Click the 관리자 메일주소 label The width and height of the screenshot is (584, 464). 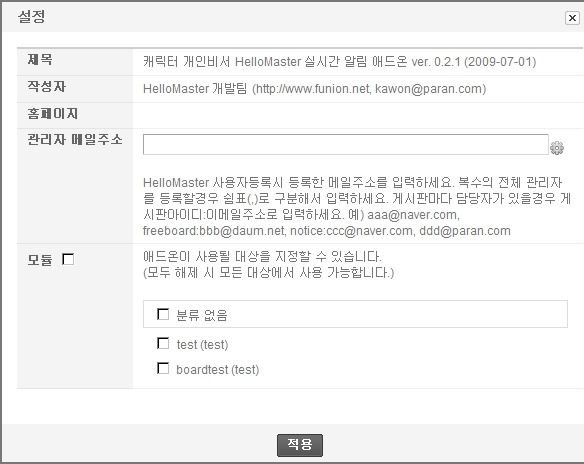75,140
